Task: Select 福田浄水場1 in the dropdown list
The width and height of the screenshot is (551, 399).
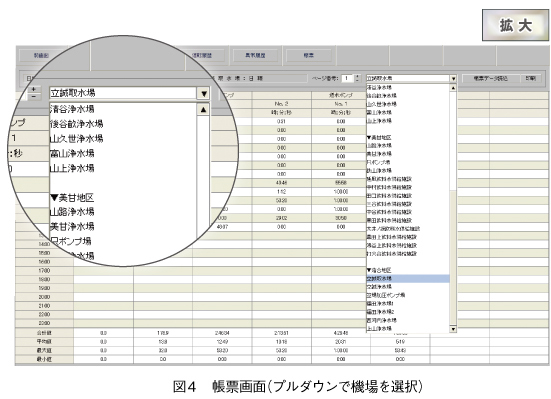Action: (408, 303)
